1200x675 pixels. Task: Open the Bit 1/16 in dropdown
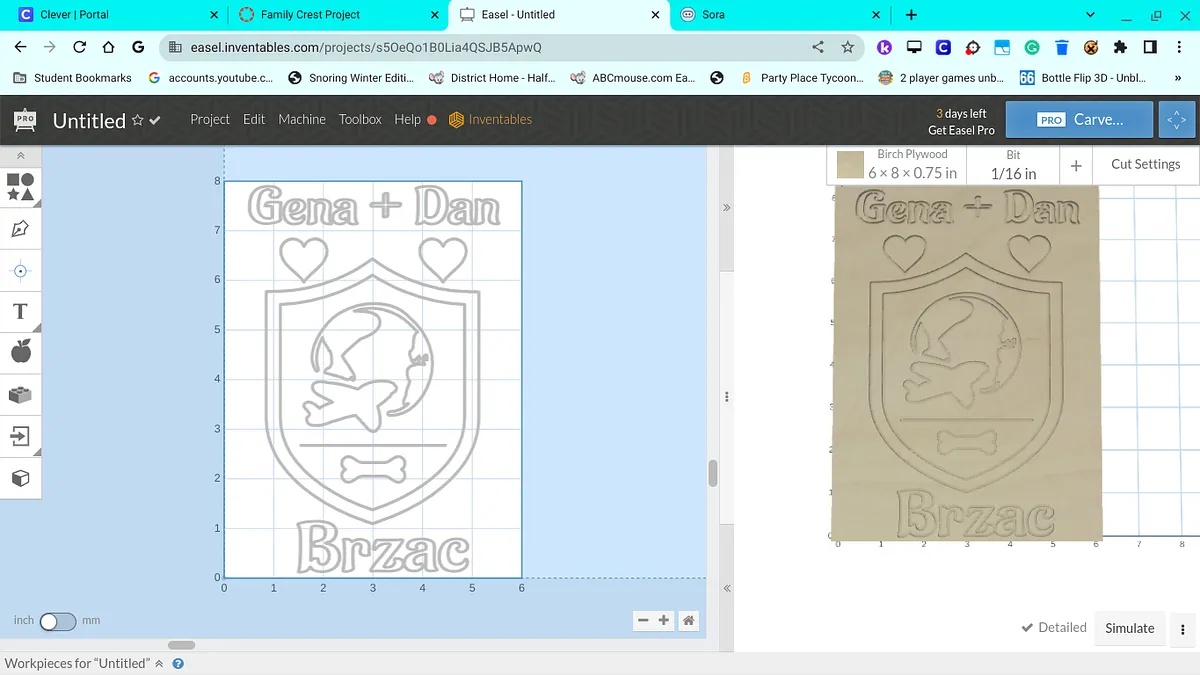pyautogui.click(x=1013, y=165)
